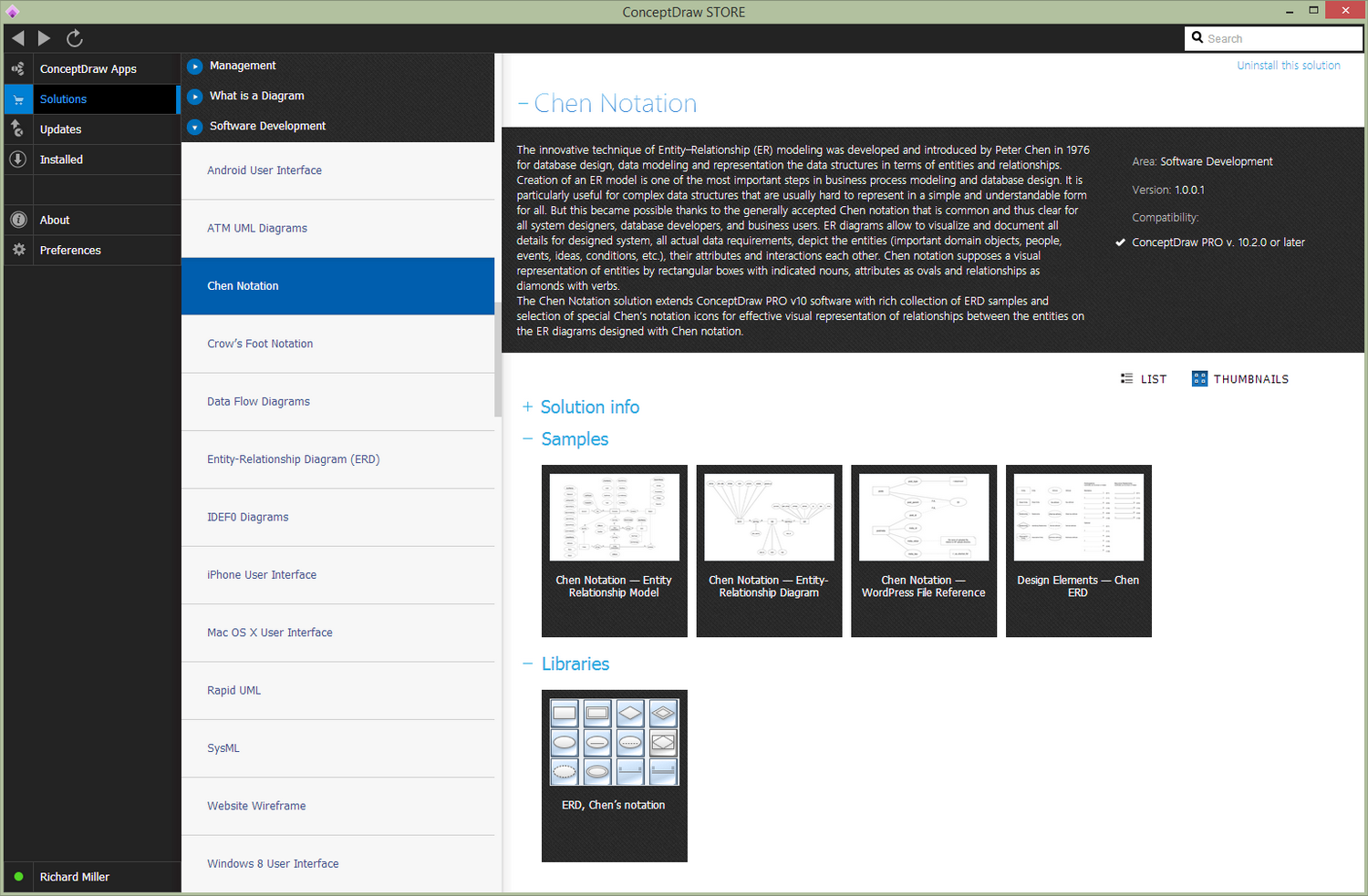Go to the Installed section
The width and height of the screenshot is (1368, 896).
pyautogui.click(x=61, y=160)
